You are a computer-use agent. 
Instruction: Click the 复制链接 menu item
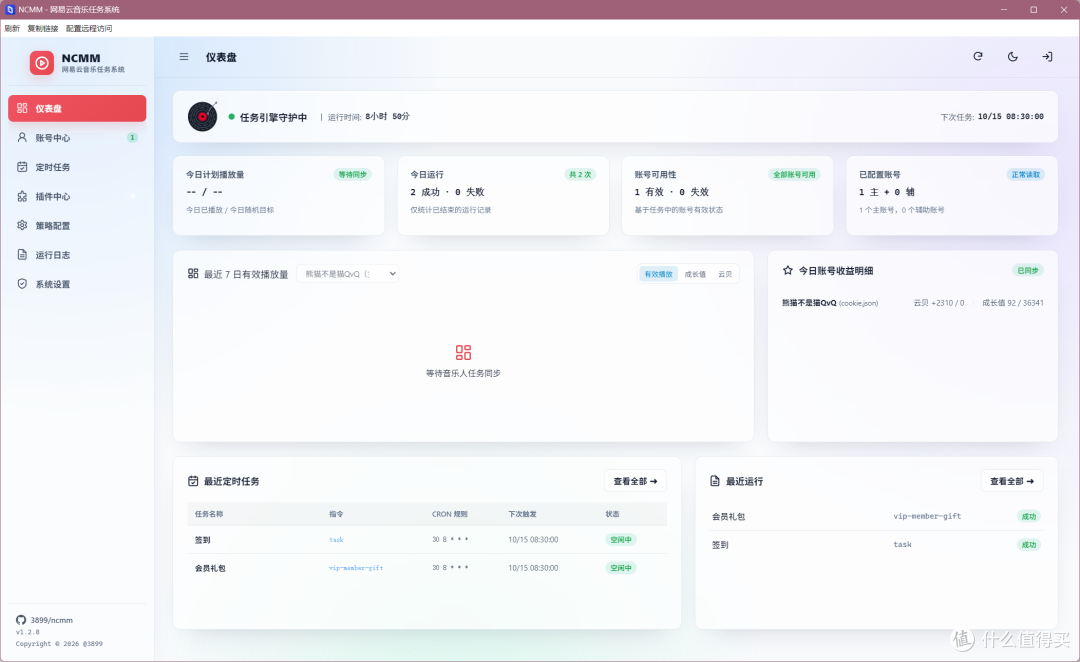43,28
